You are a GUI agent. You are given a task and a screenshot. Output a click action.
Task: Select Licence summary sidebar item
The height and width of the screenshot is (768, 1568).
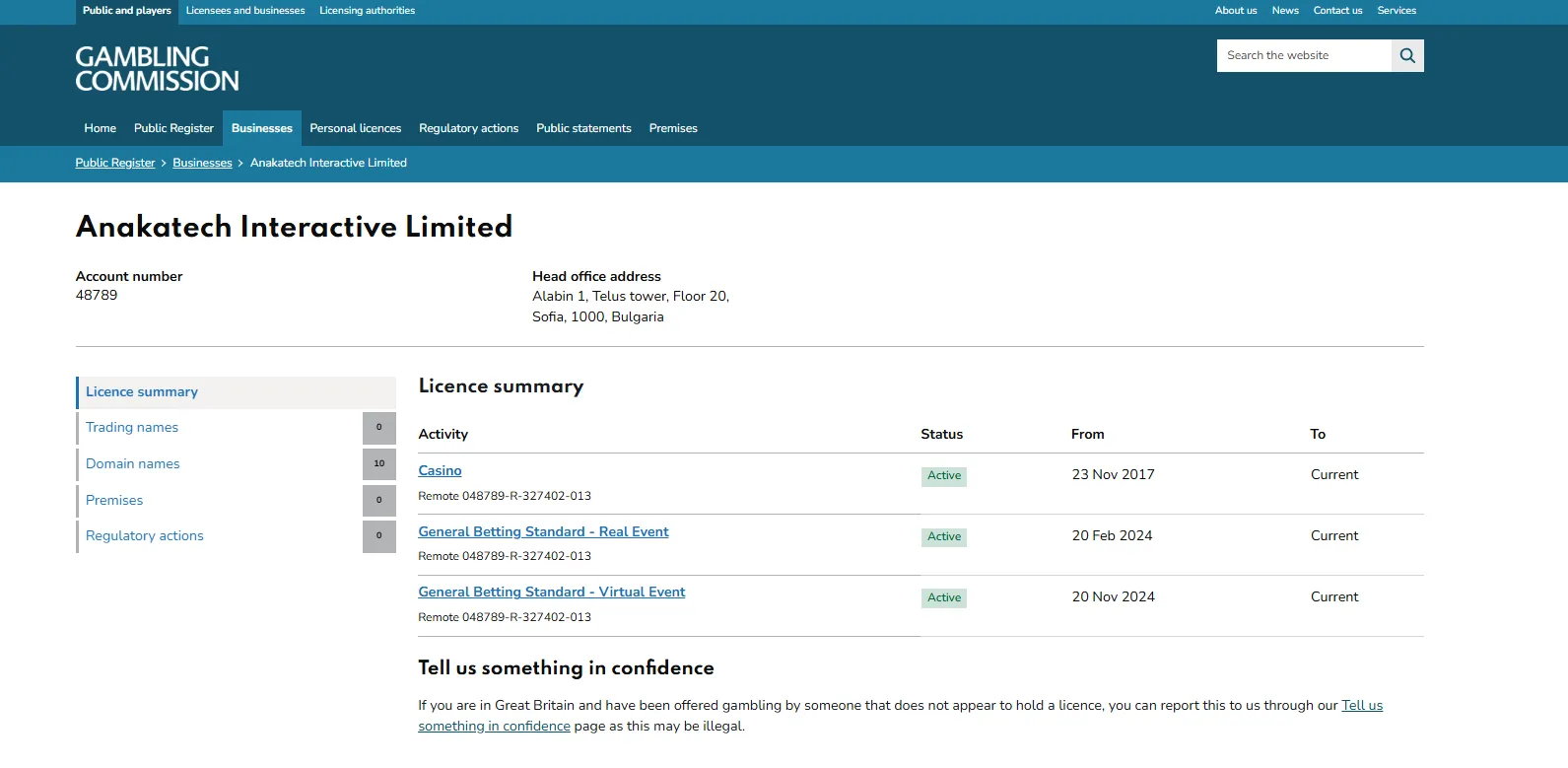click(237, 392)
